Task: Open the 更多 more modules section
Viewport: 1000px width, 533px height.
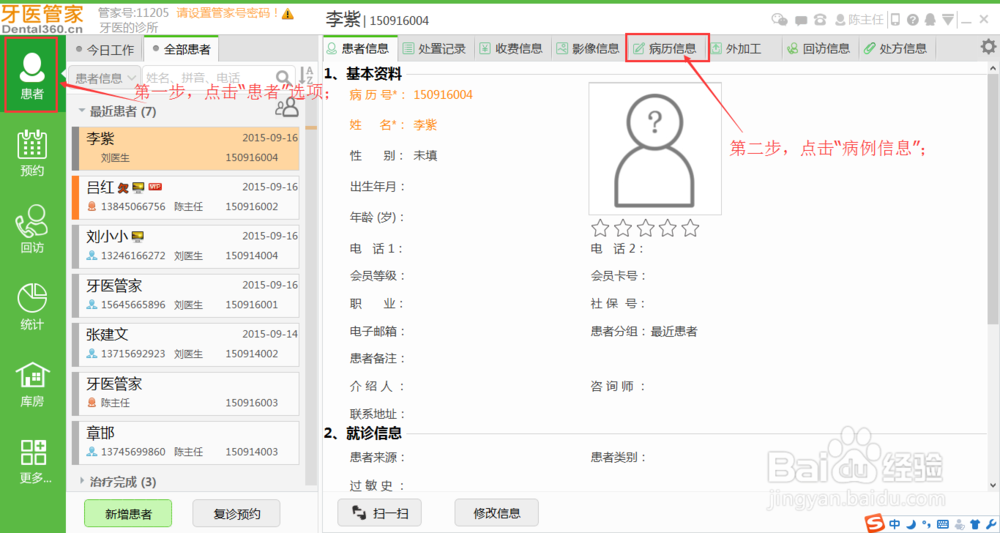Action: click(x=33, y=461)
